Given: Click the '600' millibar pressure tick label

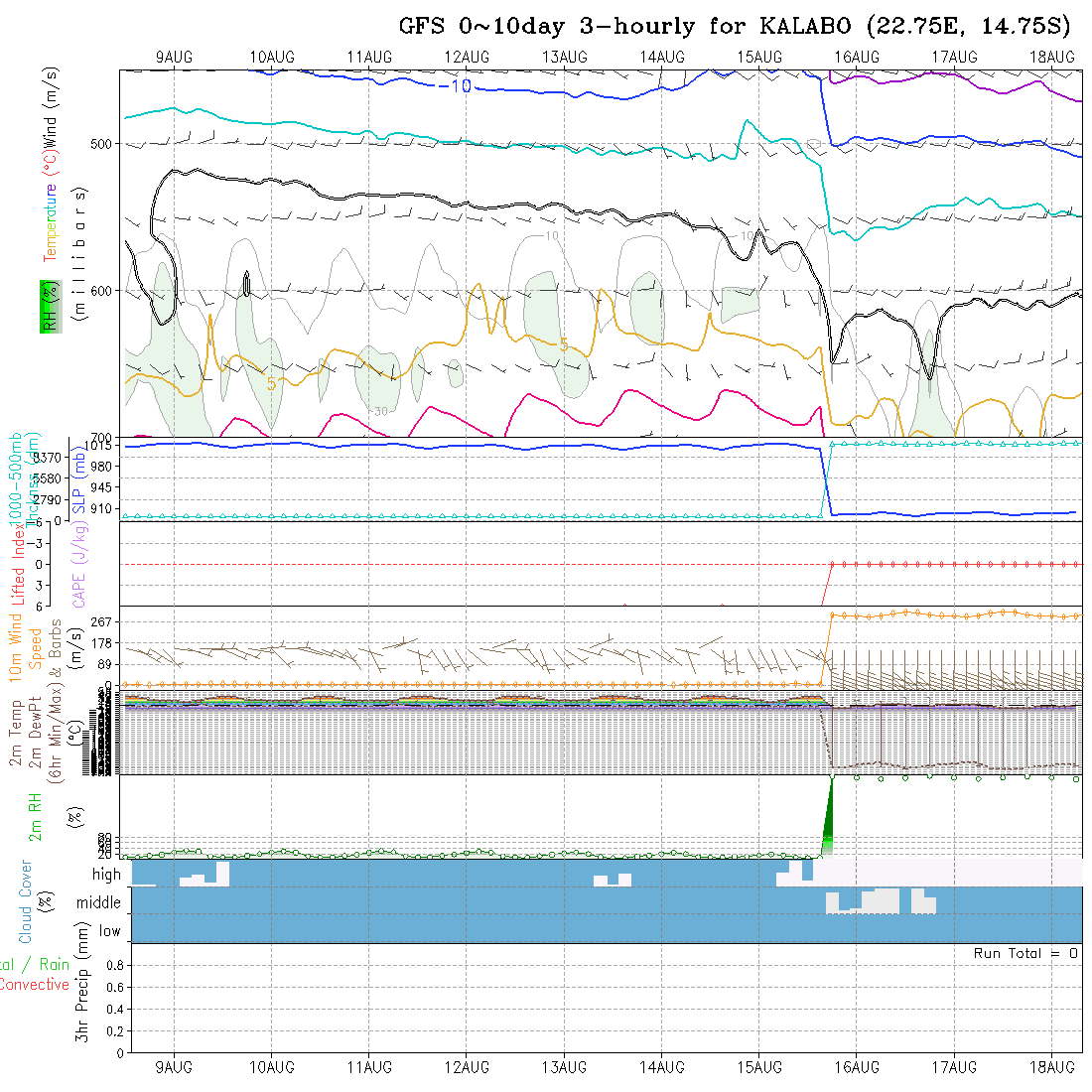Looking at the screenshot, I should 101,291.
